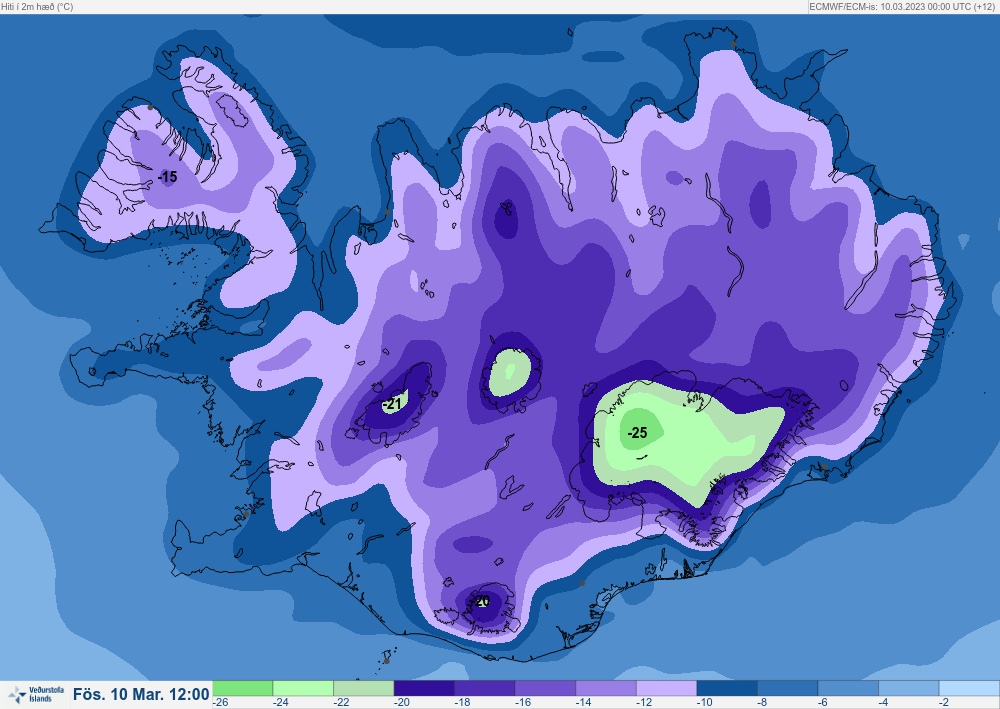Image resolution: width=1000 pixels, height=709 pixels.
Task: Click the '-26' legend scale label
Action: (x=220, y=703)
